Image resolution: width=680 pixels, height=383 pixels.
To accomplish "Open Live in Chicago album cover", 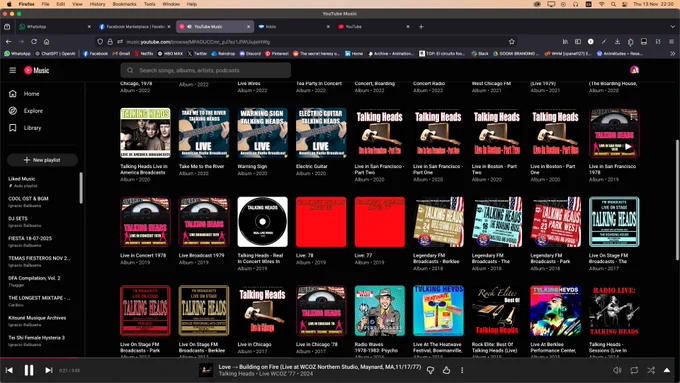I will (x=262, y=311).
